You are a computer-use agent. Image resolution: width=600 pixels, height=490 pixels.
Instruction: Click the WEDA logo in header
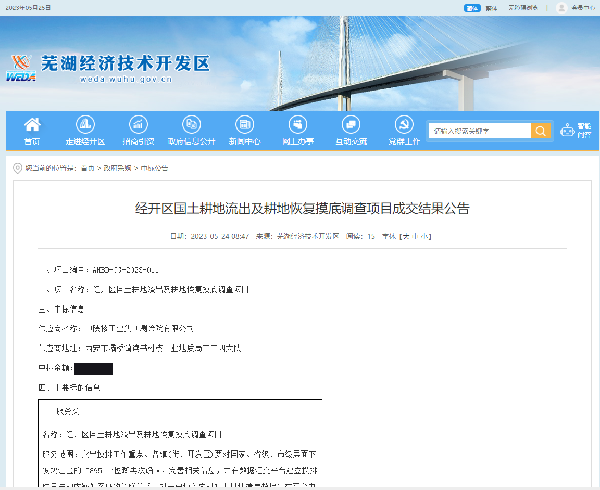(x=23, y=67)
